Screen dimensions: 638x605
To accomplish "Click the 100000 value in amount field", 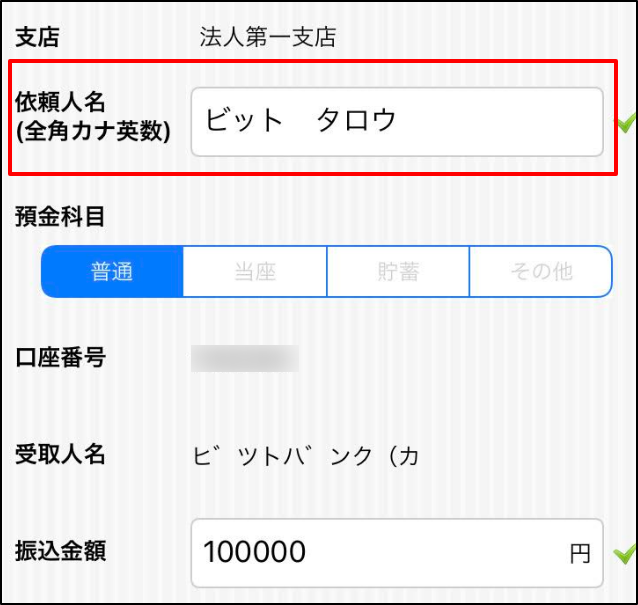I will 254,552.
